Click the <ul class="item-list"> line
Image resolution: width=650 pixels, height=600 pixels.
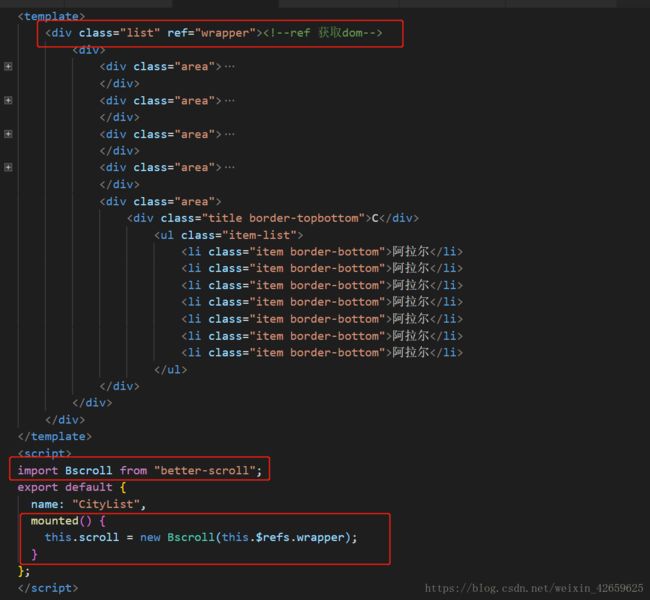click(228, 235)
